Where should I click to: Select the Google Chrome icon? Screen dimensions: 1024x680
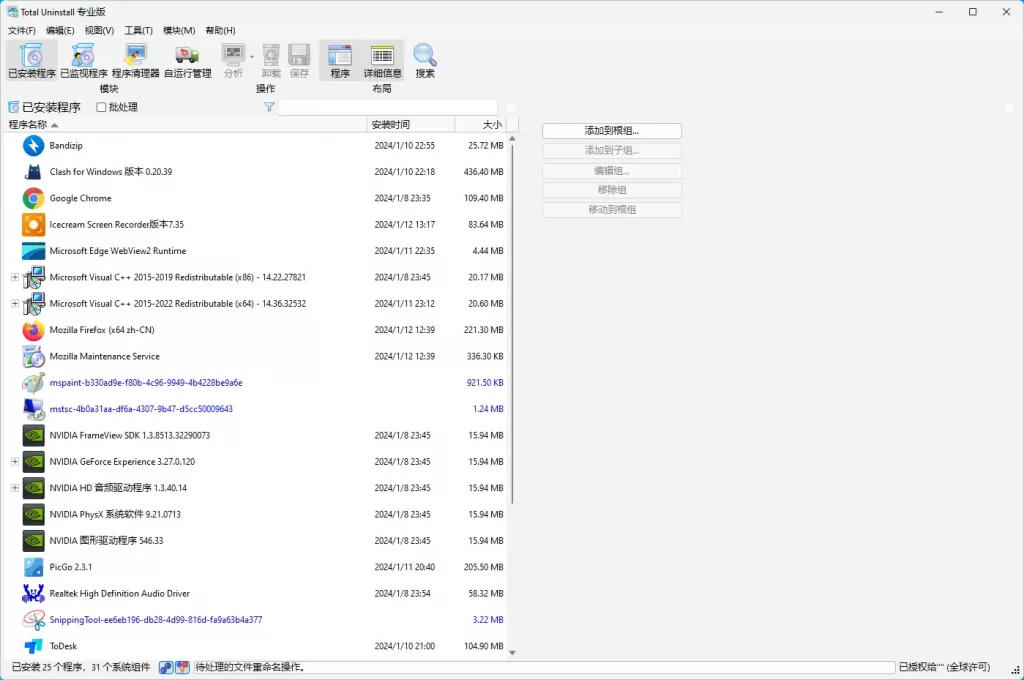(33, 198)
